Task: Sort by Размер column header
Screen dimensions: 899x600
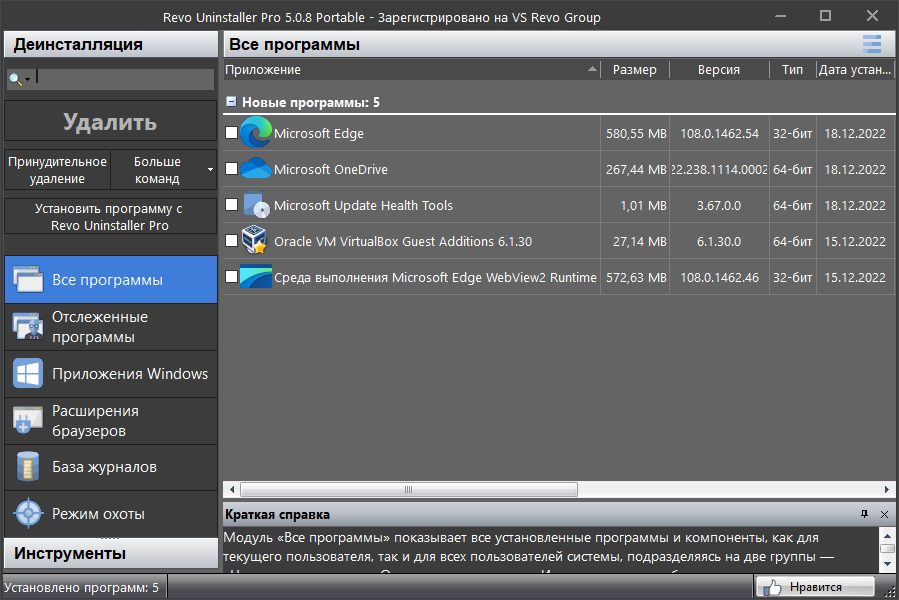Action: [635, 69]
